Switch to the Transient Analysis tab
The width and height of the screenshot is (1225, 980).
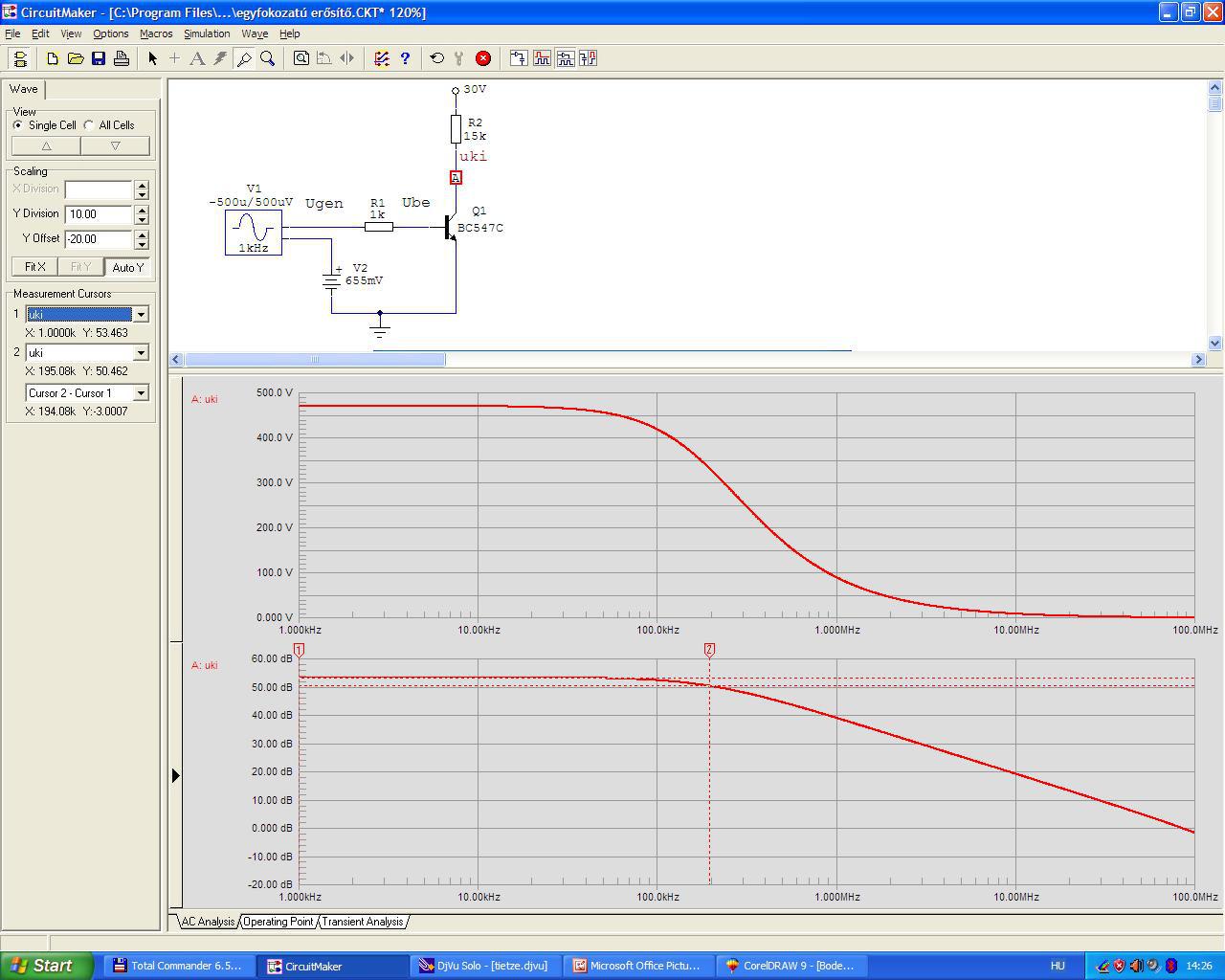point(362,922)
